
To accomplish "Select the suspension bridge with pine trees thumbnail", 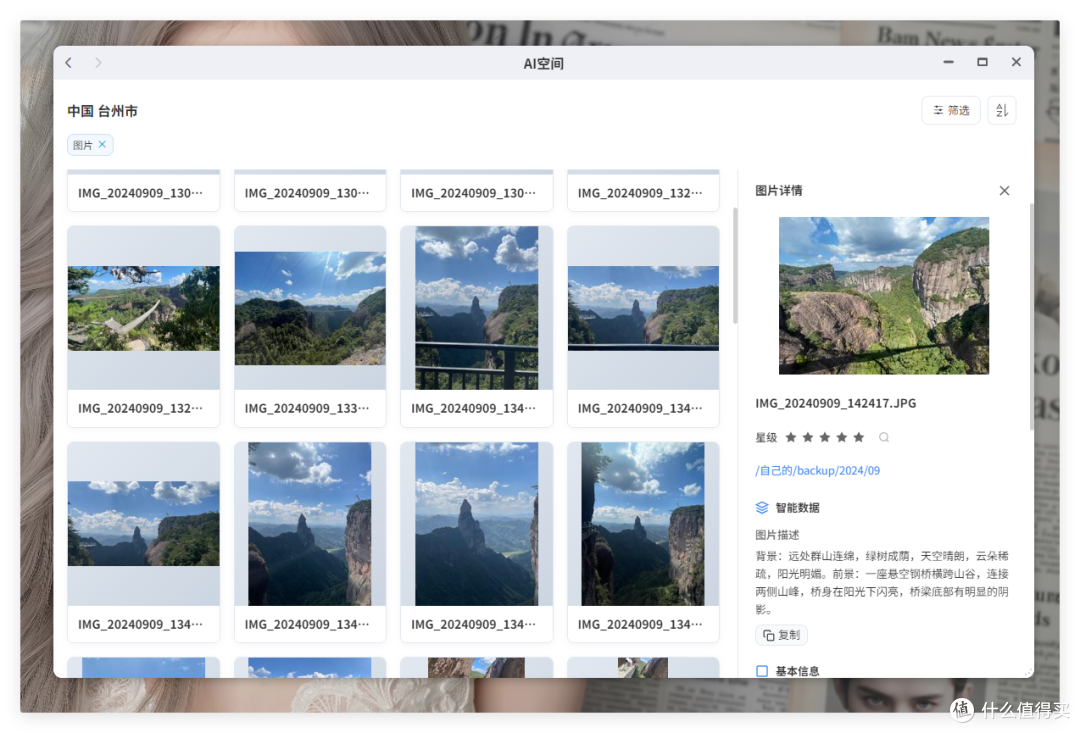I will (x=143, y=309).
